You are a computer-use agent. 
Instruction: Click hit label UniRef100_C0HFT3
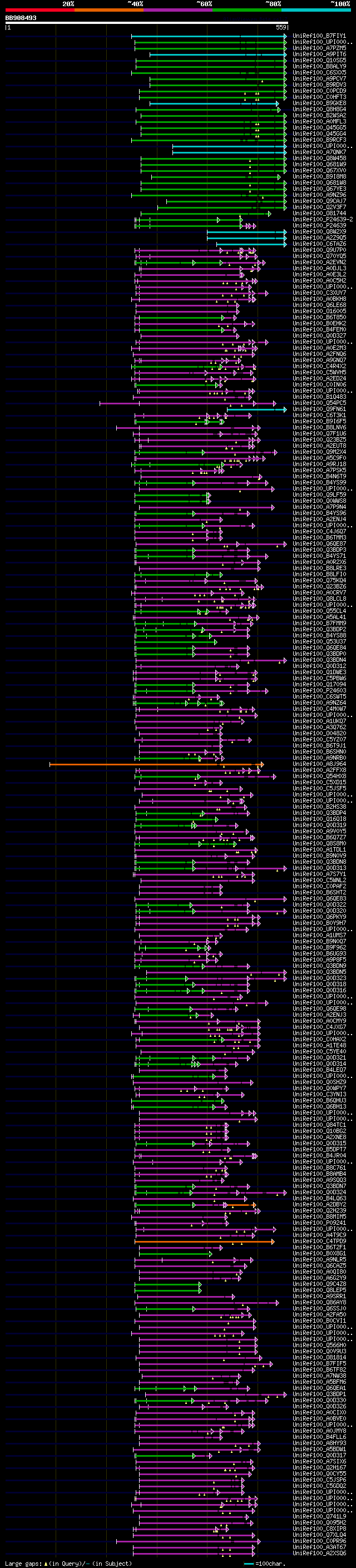point(319,97)
